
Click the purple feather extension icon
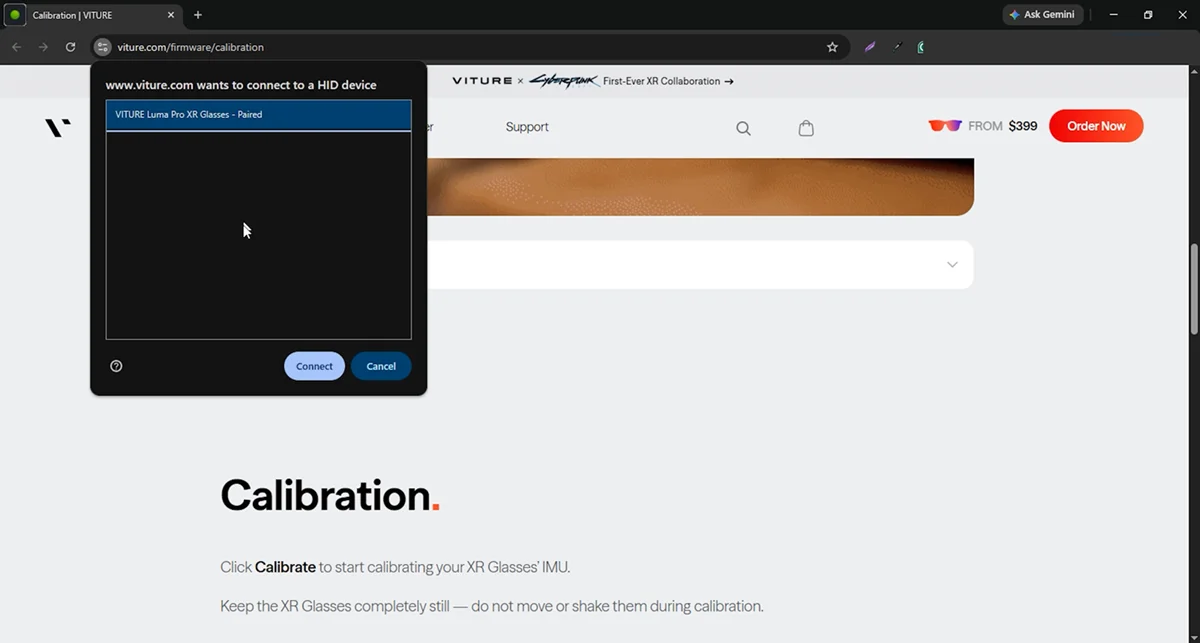870,47
